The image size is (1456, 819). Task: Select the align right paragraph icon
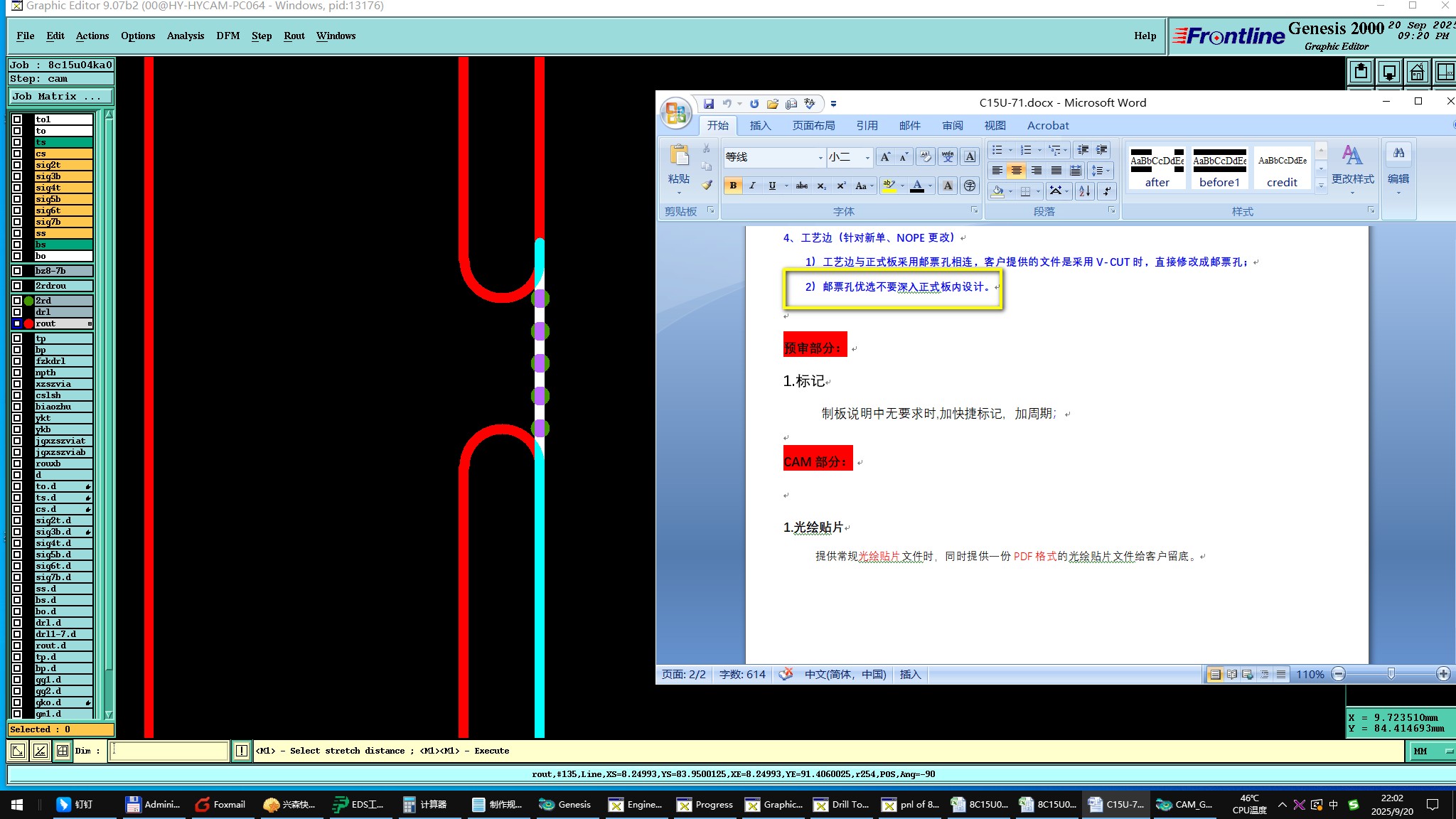(x=1037, y=171)
